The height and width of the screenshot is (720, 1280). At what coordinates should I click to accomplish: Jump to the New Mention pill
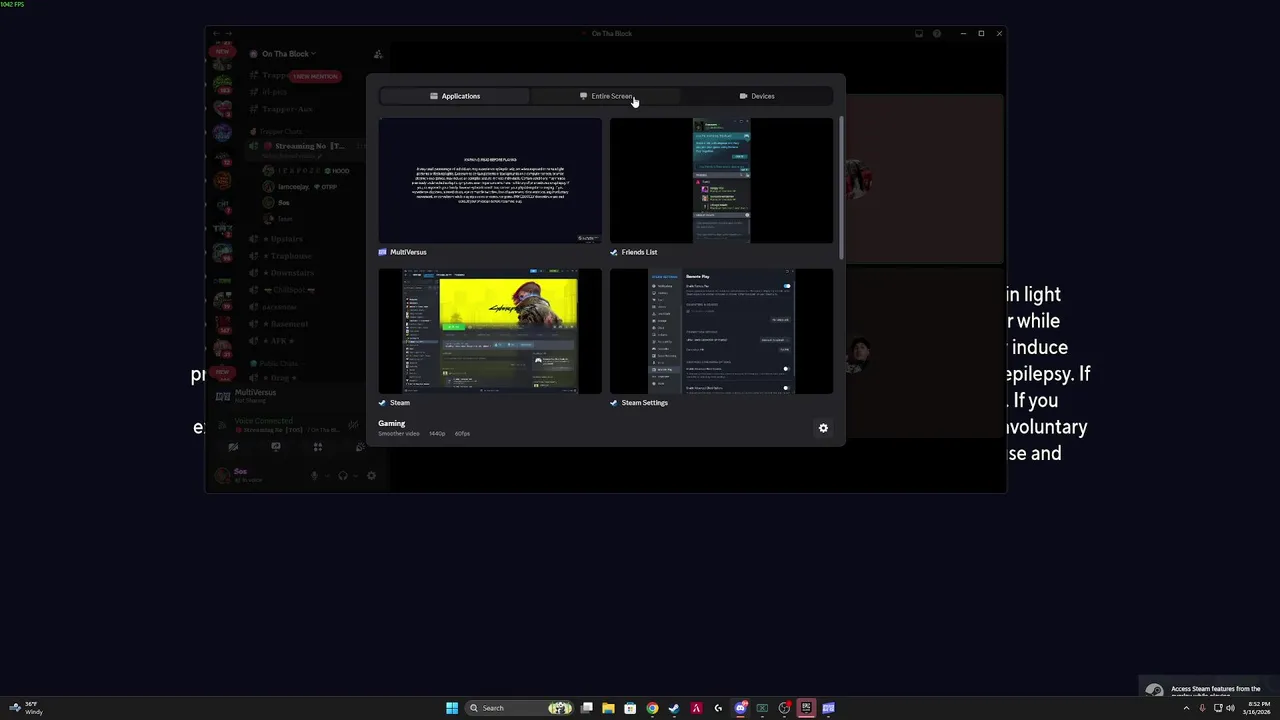pyautogui.click(x=316, y=76)
